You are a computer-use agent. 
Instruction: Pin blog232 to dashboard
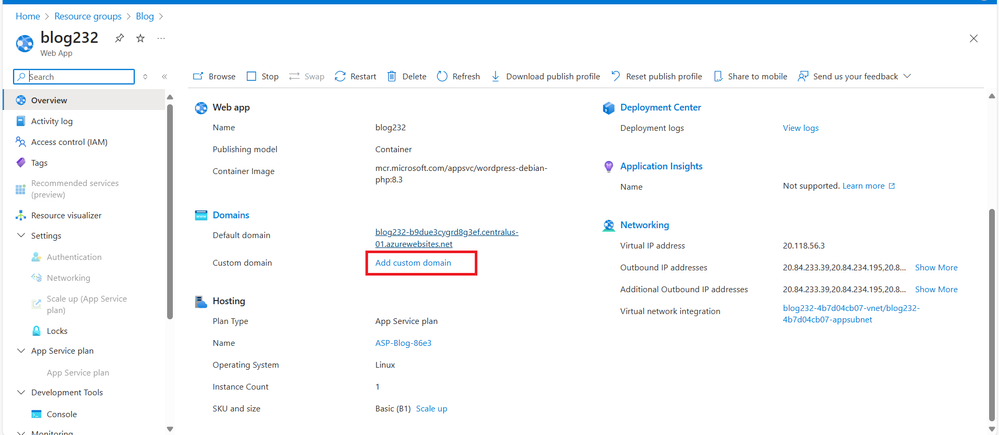click(119, 38)
